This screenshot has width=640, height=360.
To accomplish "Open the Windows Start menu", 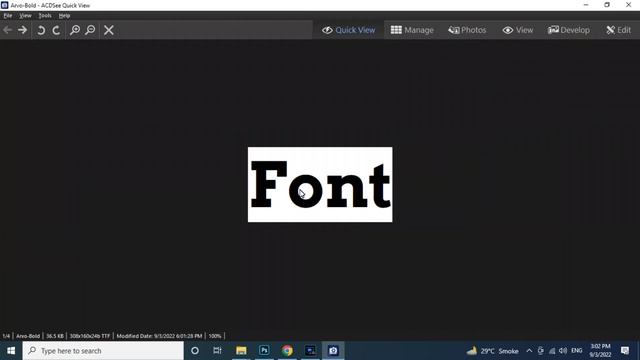I will [x=11, y=351].
